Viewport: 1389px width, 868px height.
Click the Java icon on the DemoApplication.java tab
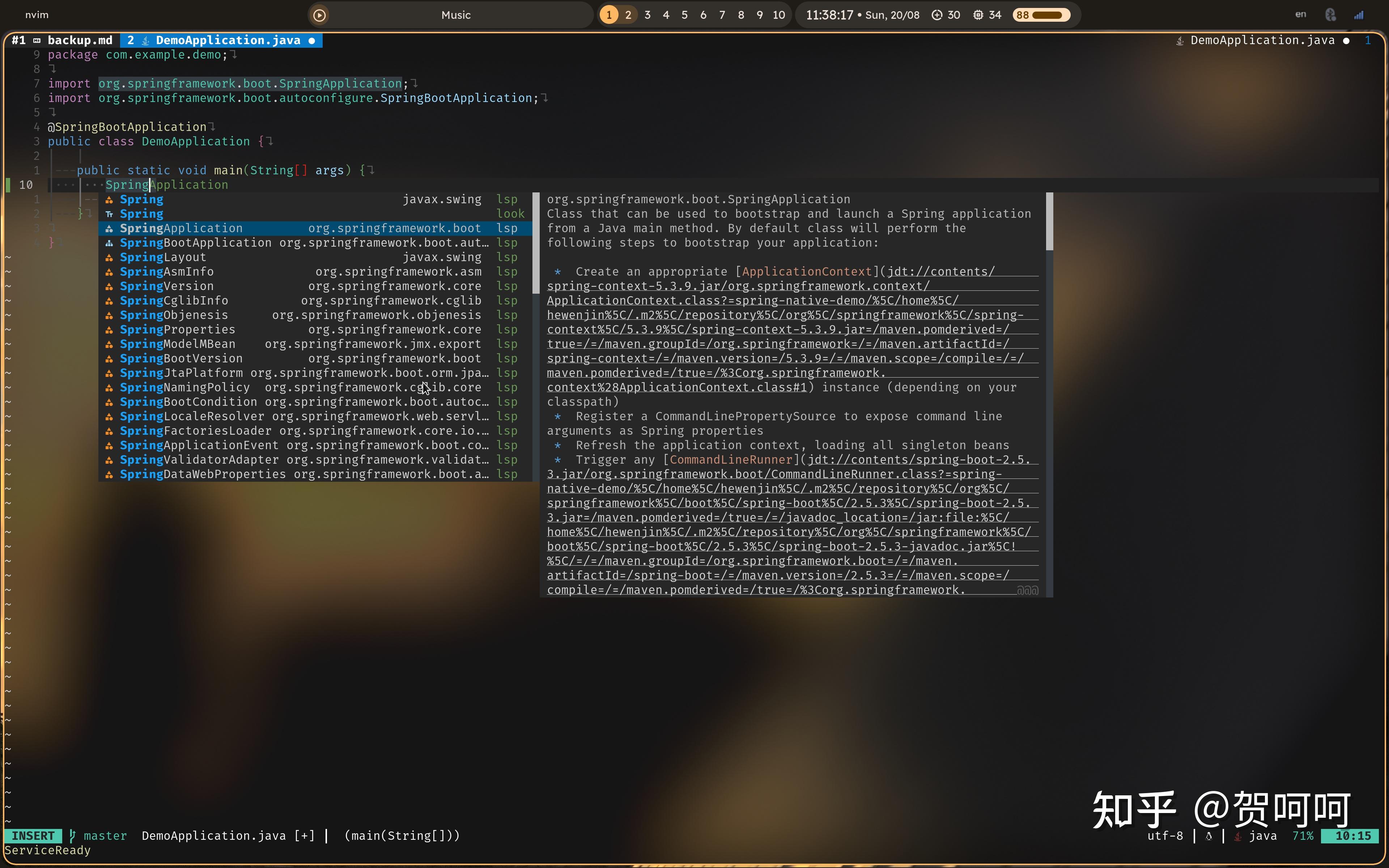[x=145, y=40]
